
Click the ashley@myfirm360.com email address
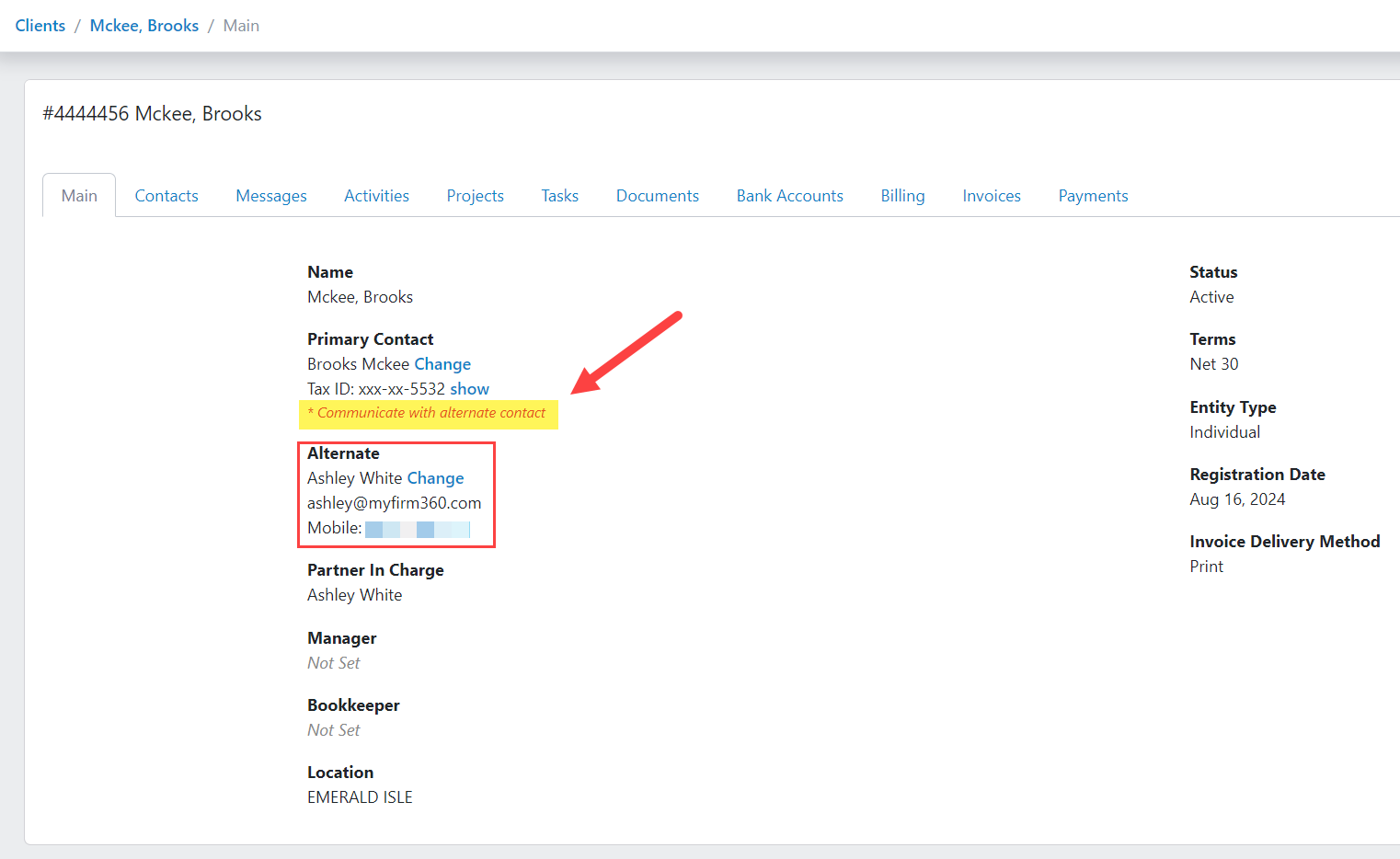pyautogui.click(x=394, y=502)
